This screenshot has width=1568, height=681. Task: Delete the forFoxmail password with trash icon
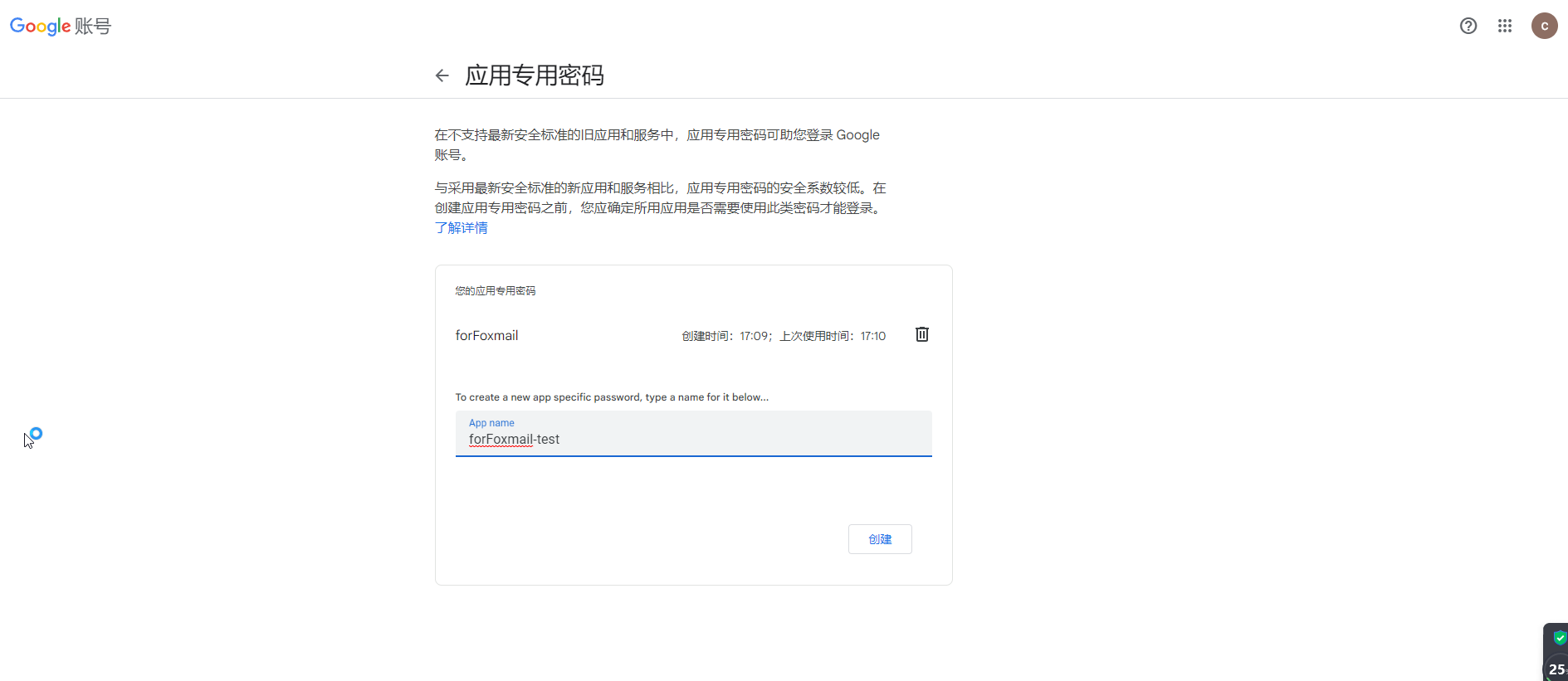[x=921, y=334]
